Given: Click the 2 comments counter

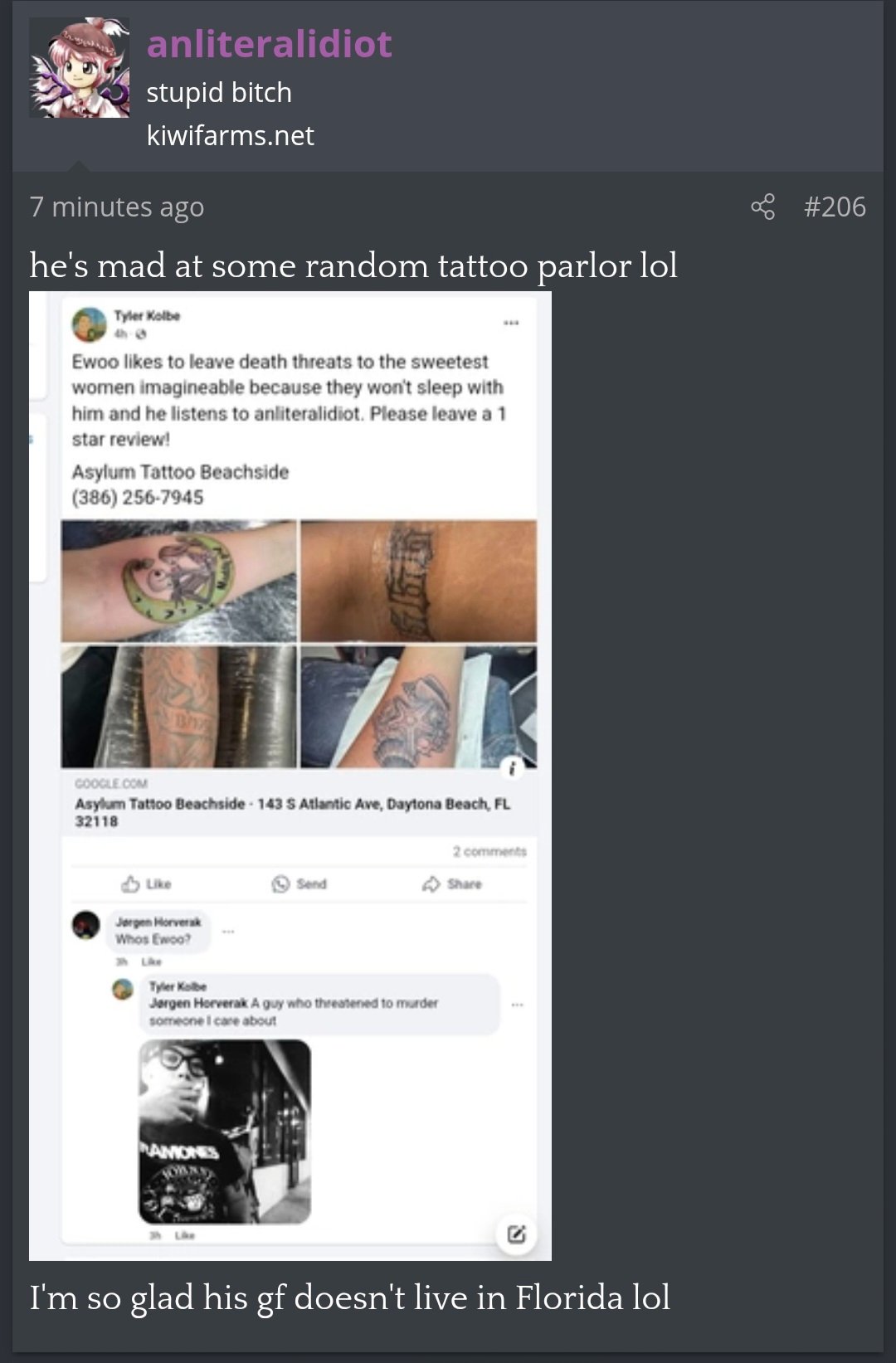Looking at the screenshot, I should coord(489,851).
